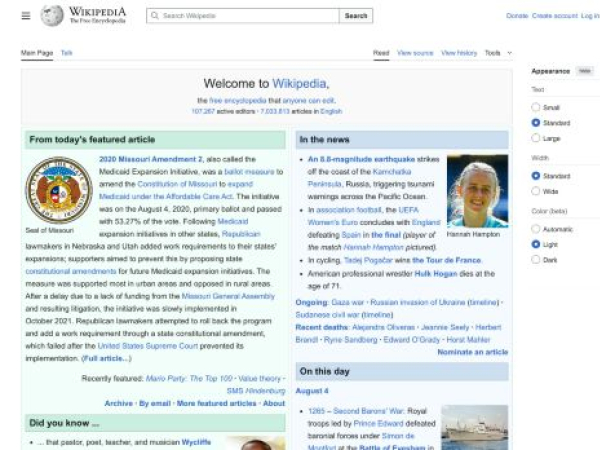Viewport: 600px width, 450px height.
Task: Click the magnifier icon in search box
Action: coord(155,16)
